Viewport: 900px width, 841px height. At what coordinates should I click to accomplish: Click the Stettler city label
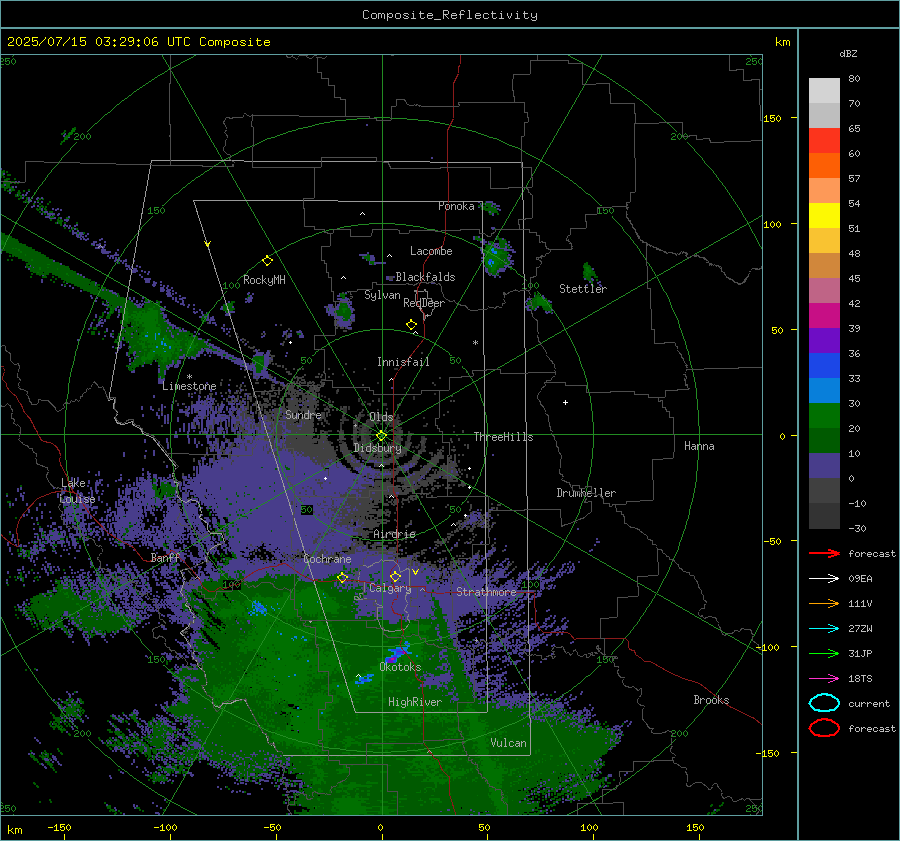click(583, 289)
